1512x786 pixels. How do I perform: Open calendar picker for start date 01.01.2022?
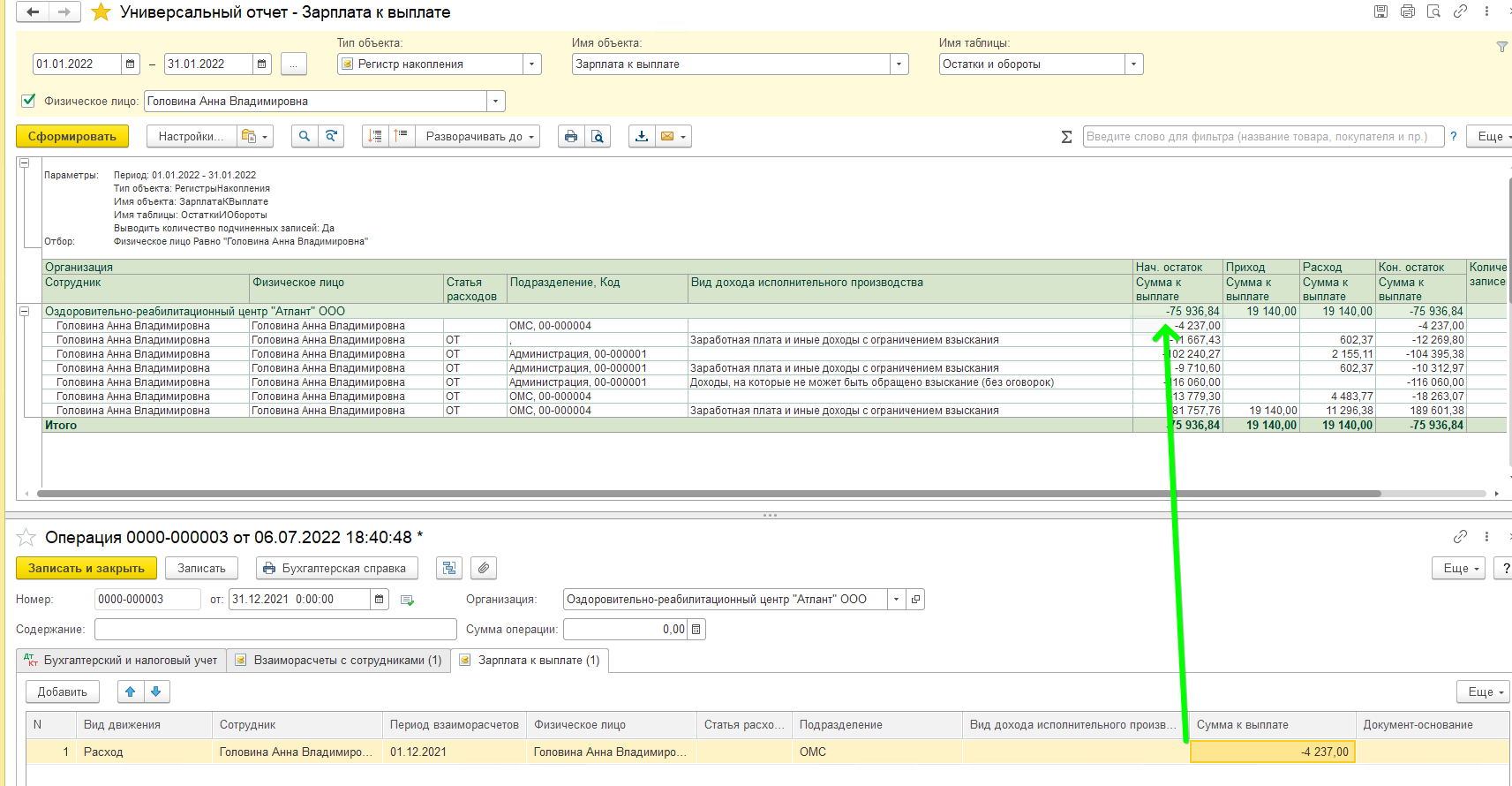[x=131, y=64]
